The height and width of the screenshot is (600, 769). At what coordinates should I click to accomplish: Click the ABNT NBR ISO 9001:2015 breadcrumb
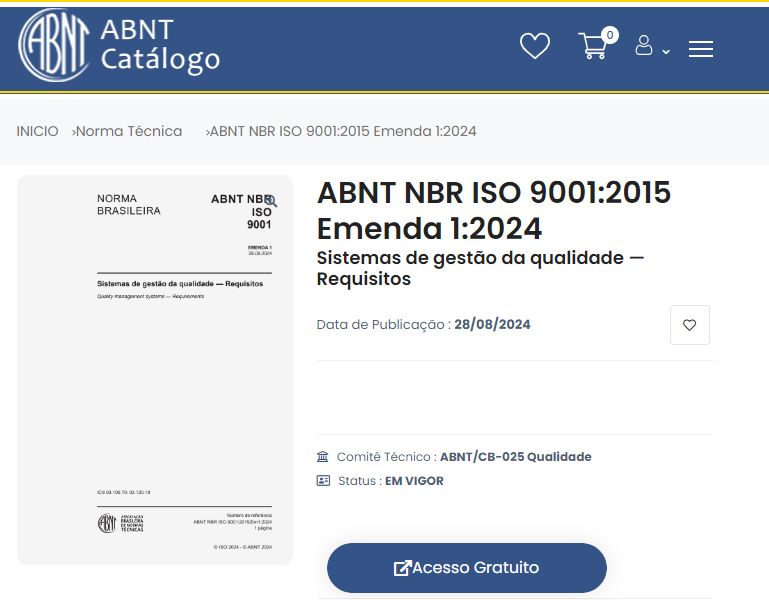click(x=343, y=131)
